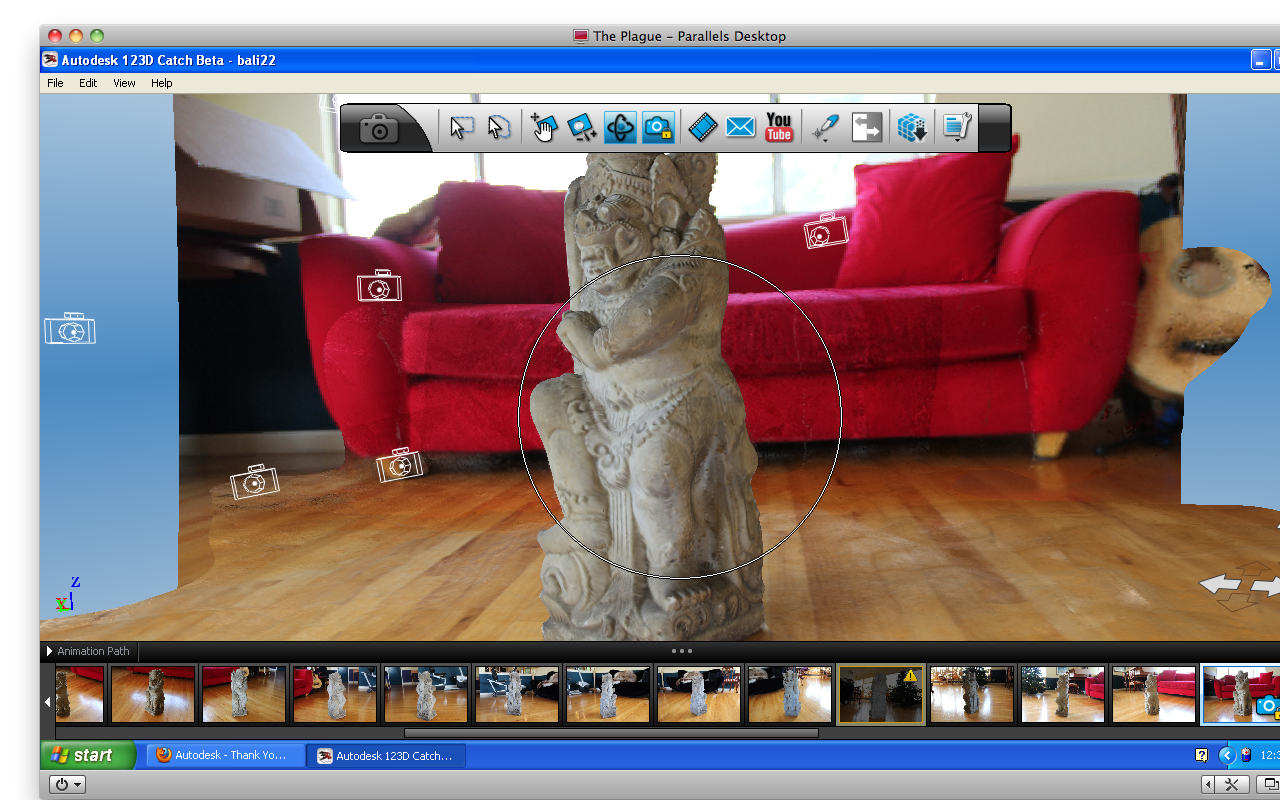Open the Parallels power button dropdown
The image size is (1280, 800).
[67, 784]
